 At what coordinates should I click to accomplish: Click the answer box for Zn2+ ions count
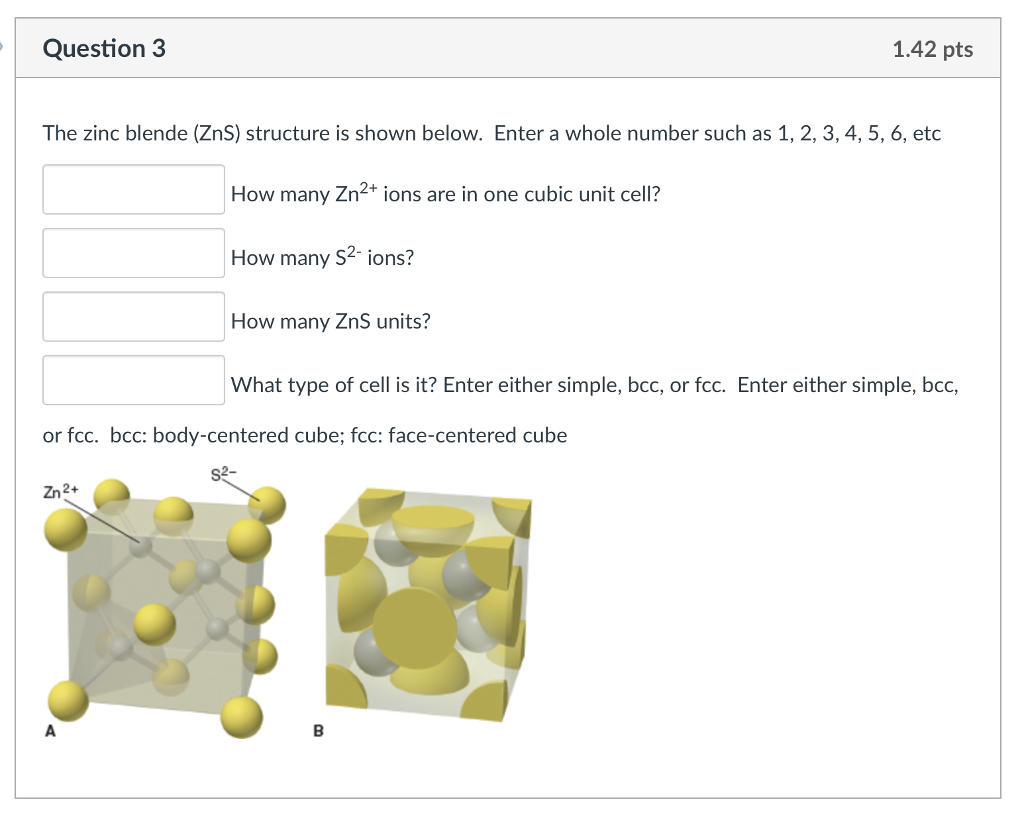133,189
